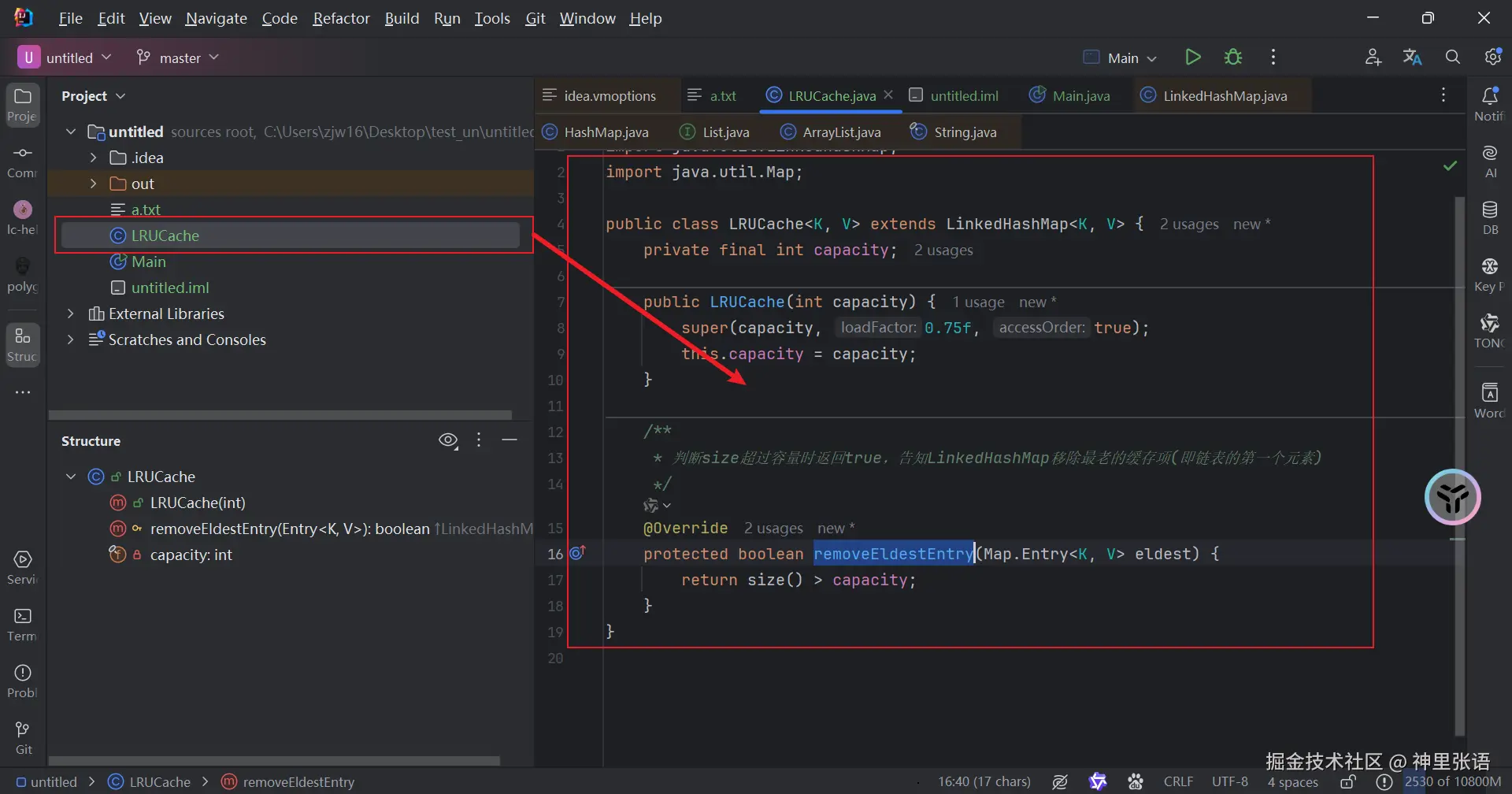Toggle read-only lock icon in status bar

1348,781
